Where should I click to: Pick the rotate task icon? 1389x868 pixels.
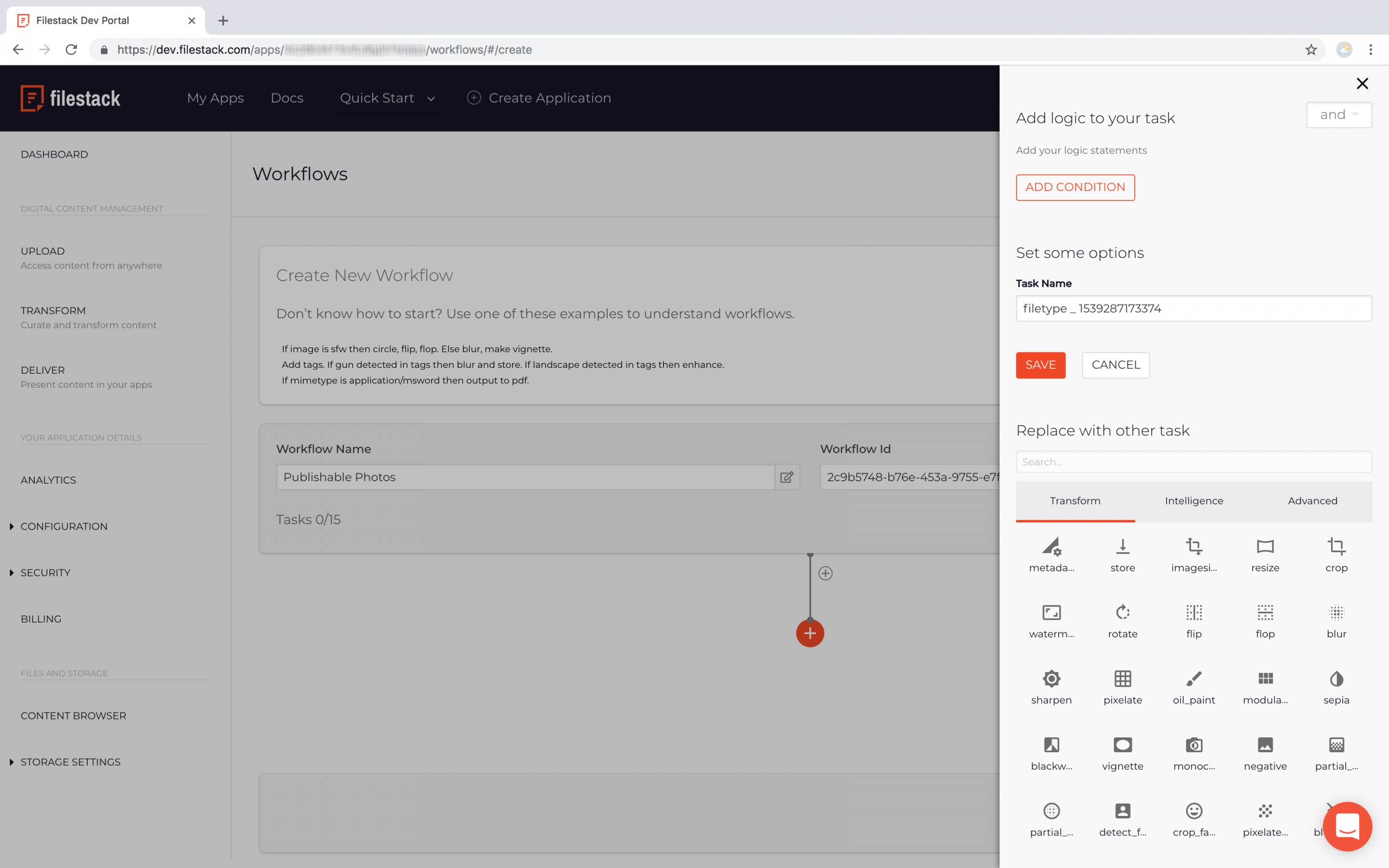tap(1122, 613)
